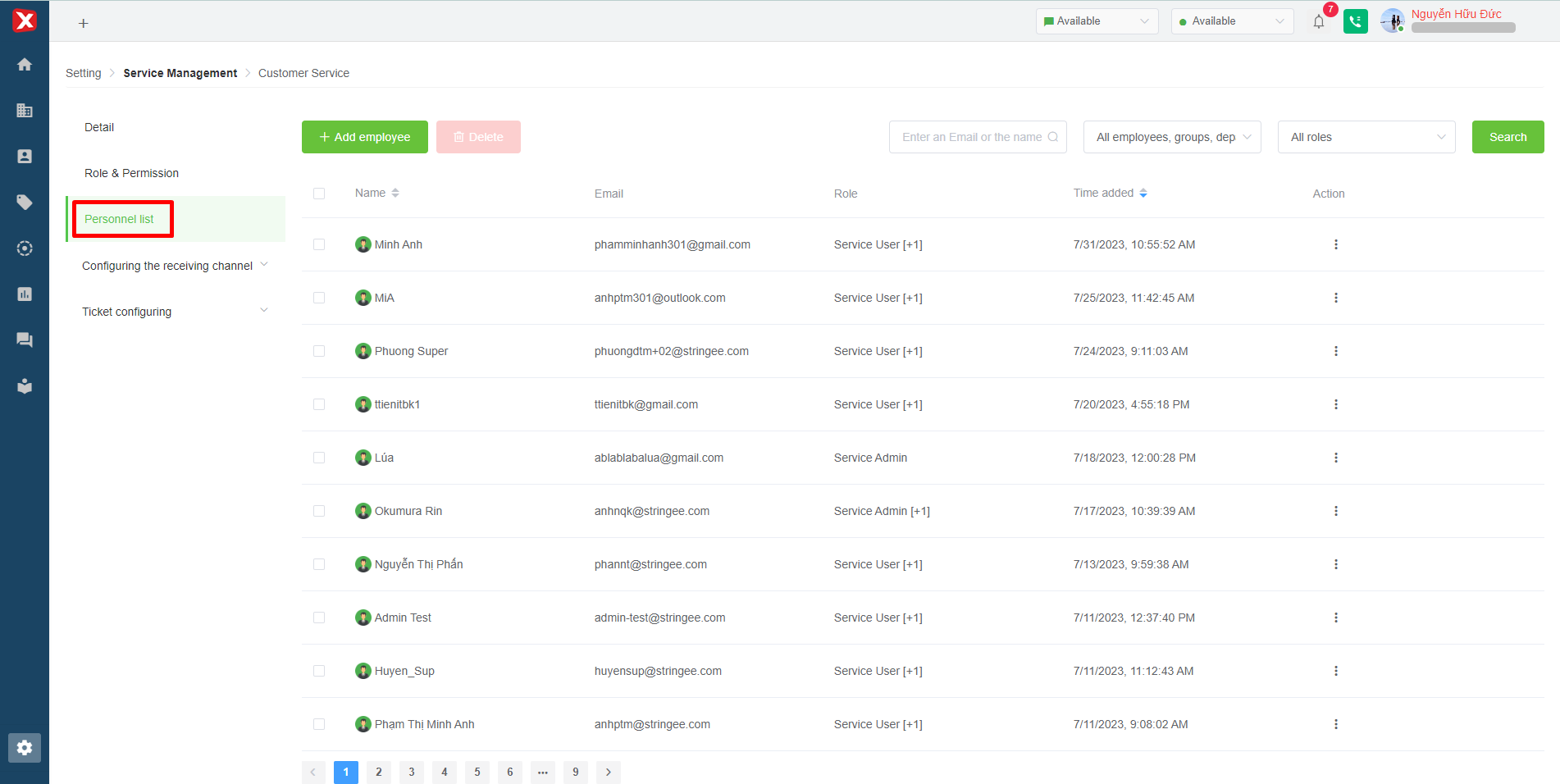The image size is (1560, 784).
Task: Open the tag icon in sidebar
Action: point(25,203)
